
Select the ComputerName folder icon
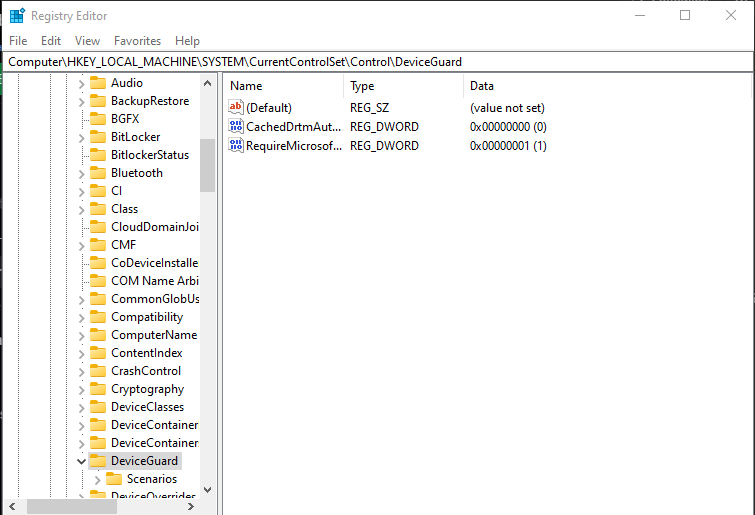point(98,335)
